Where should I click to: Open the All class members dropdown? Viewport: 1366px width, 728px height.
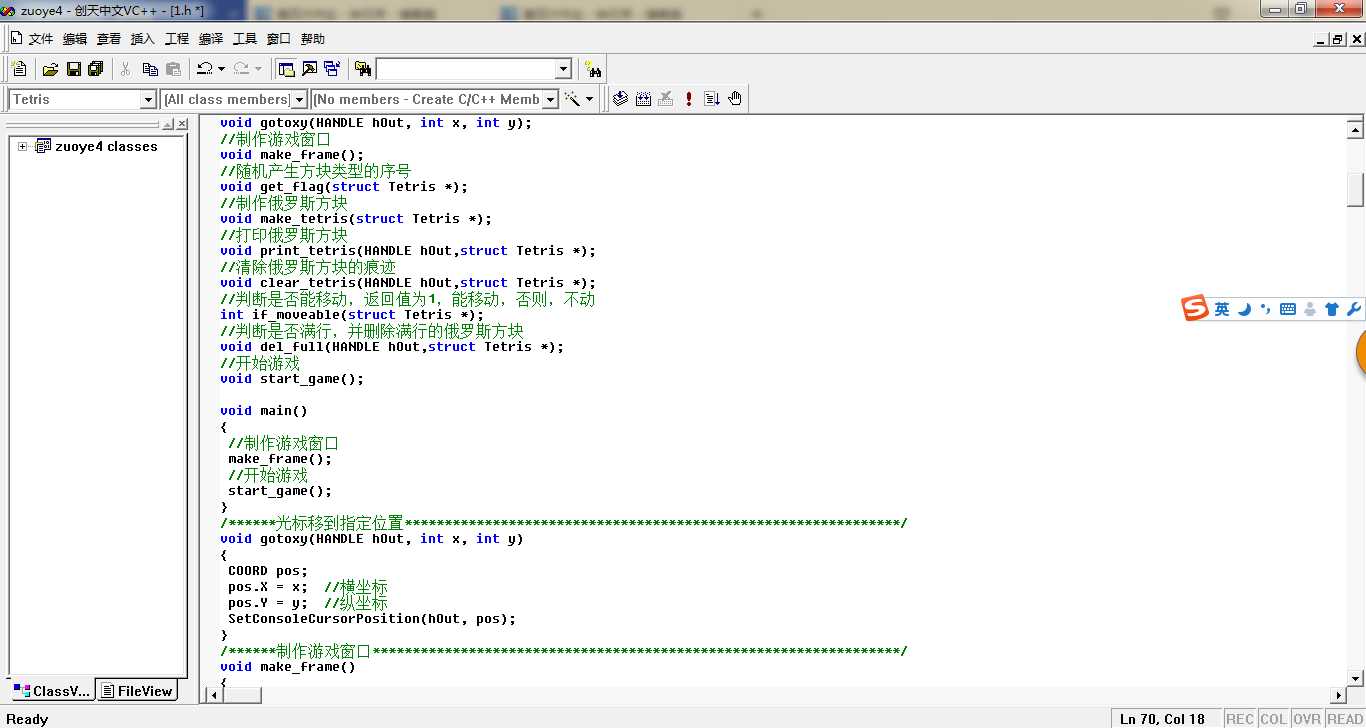coord(298,99)
